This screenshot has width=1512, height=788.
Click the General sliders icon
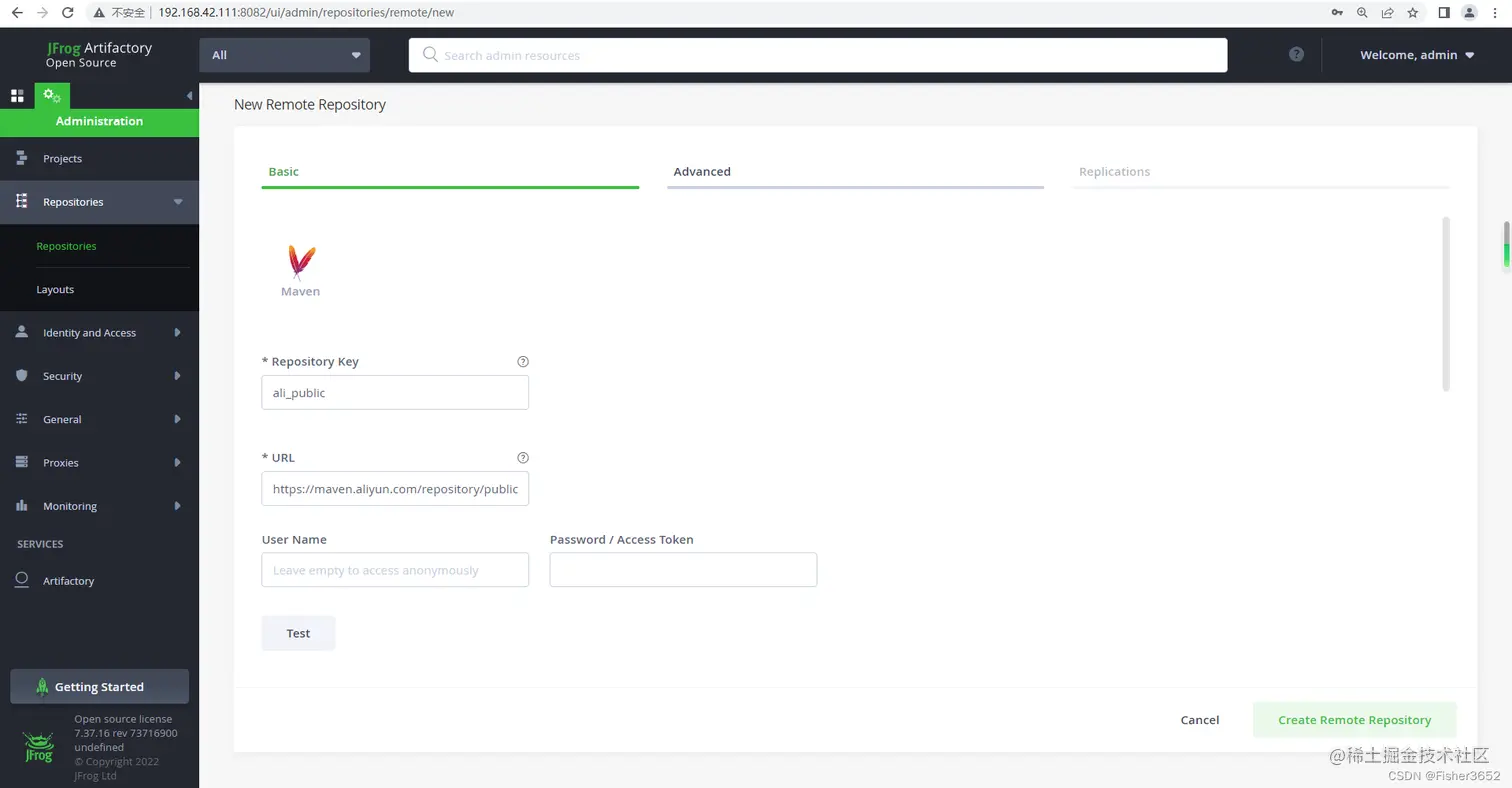(x=22, y=419)
